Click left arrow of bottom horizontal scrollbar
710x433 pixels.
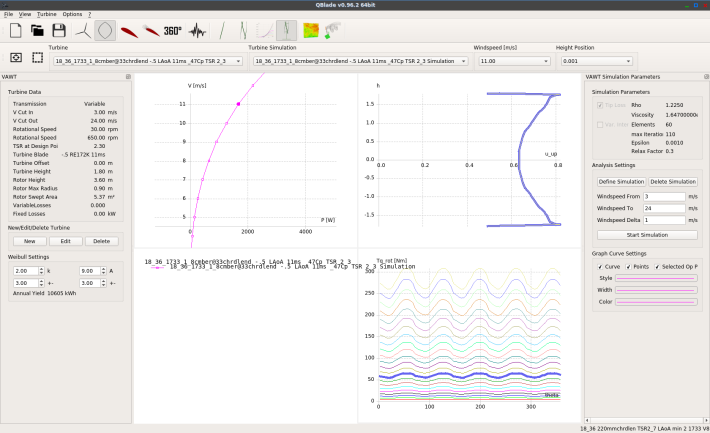pos(587,420)
